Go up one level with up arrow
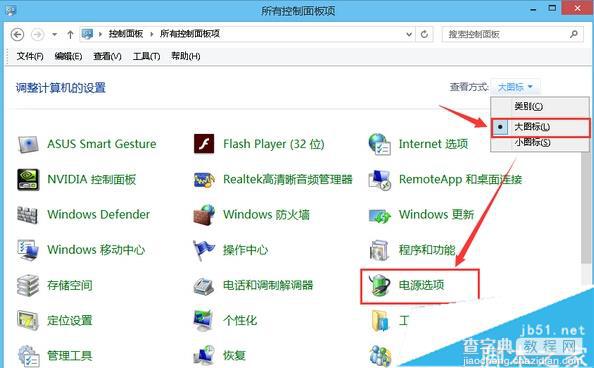594x368 pixels. point(70,34)
